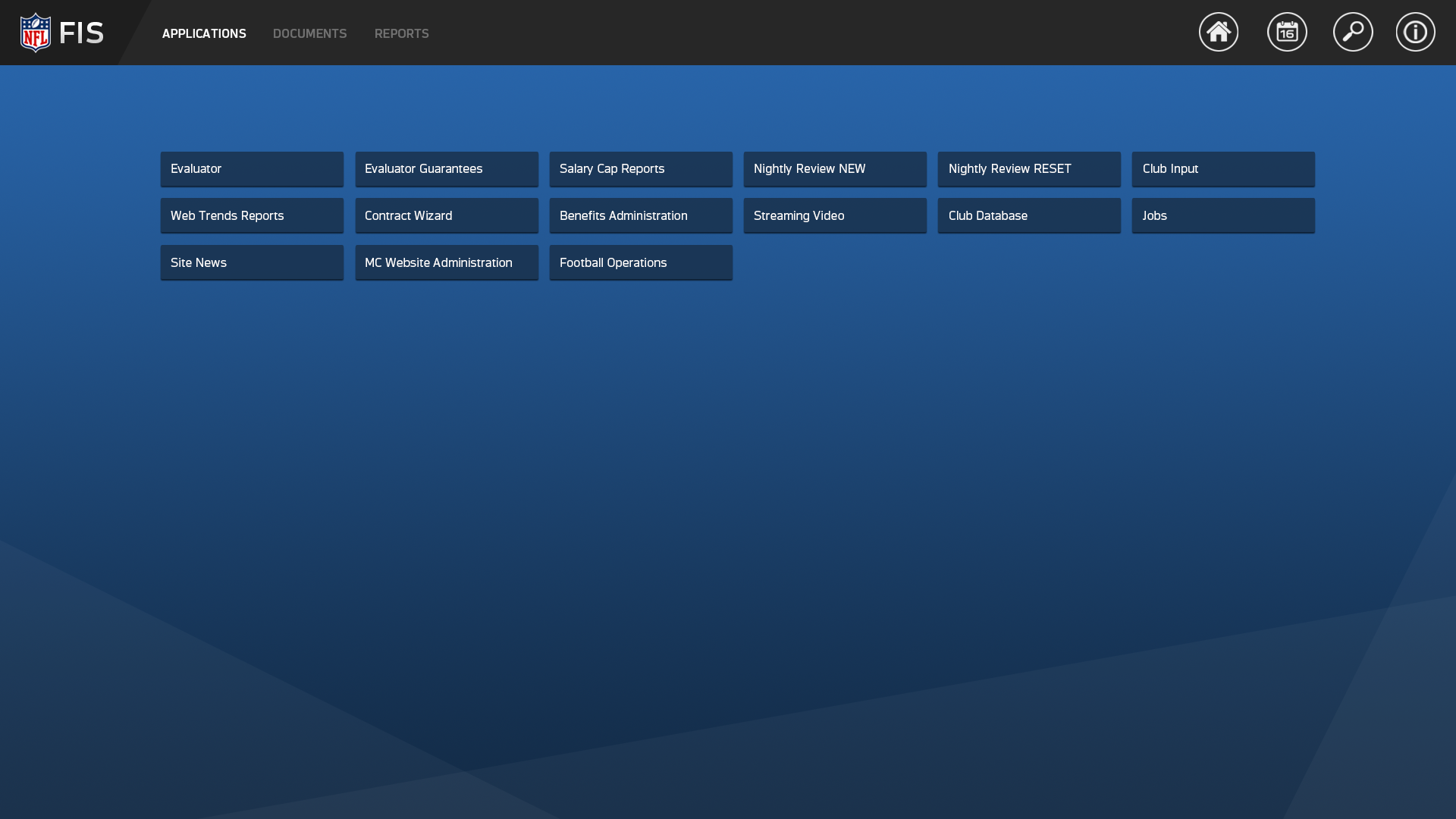Launch Evaluator Guarantees
1456x819 pixels.
tap(447, 168)
